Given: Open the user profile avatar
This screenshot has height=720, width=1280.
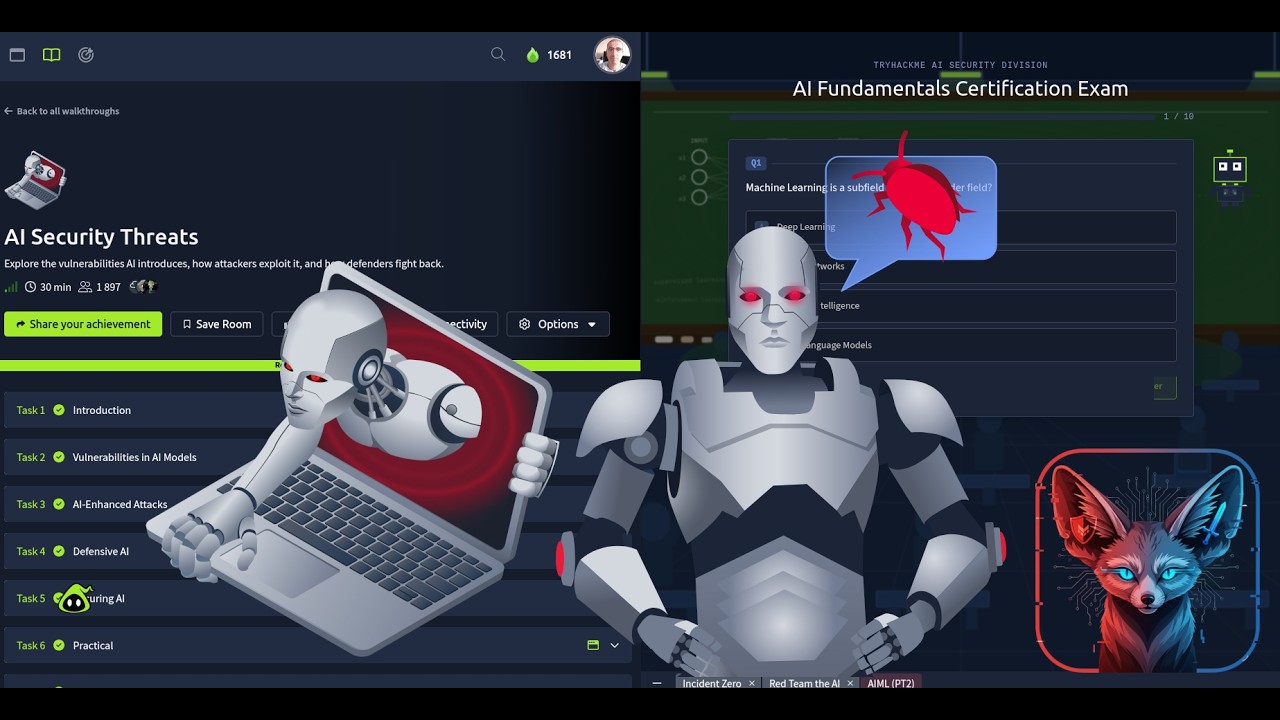Looking at the screenshot, I should tap(612, 55).
